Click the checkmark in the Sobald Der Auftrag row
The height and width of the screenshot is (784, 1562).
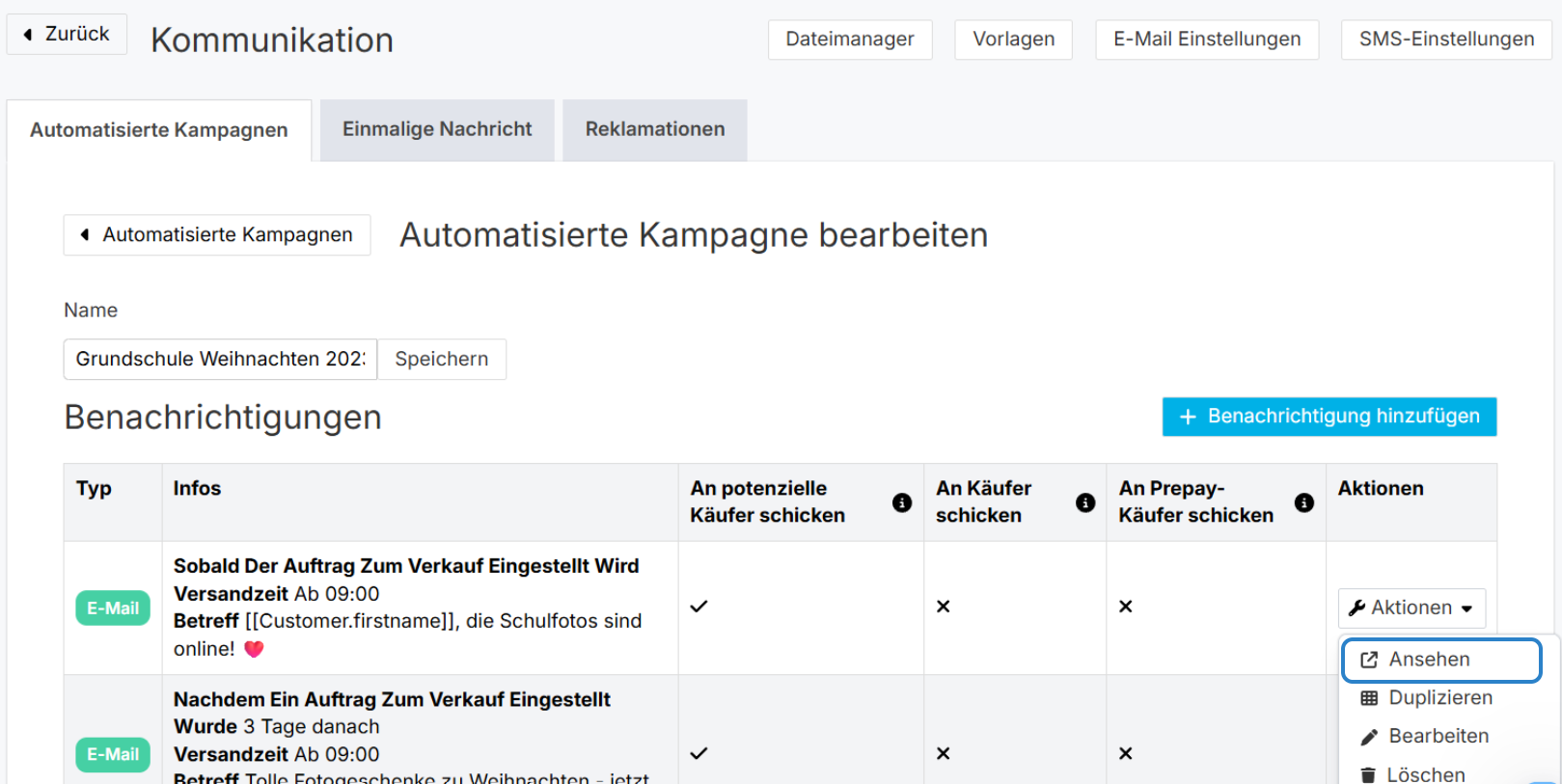click(699, 607)
